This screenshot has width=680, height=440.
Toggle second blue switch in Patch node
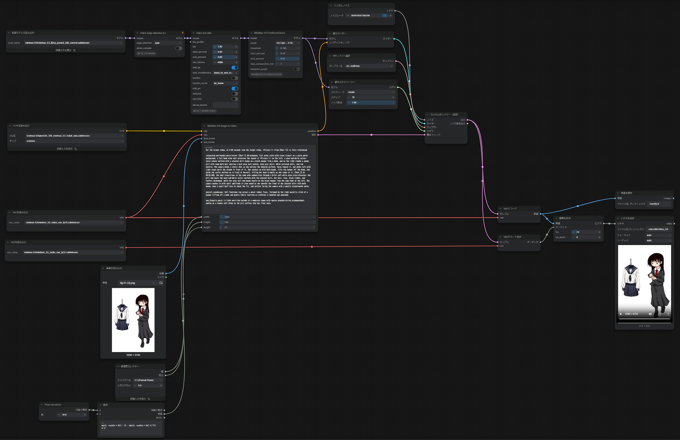(235, 88)
